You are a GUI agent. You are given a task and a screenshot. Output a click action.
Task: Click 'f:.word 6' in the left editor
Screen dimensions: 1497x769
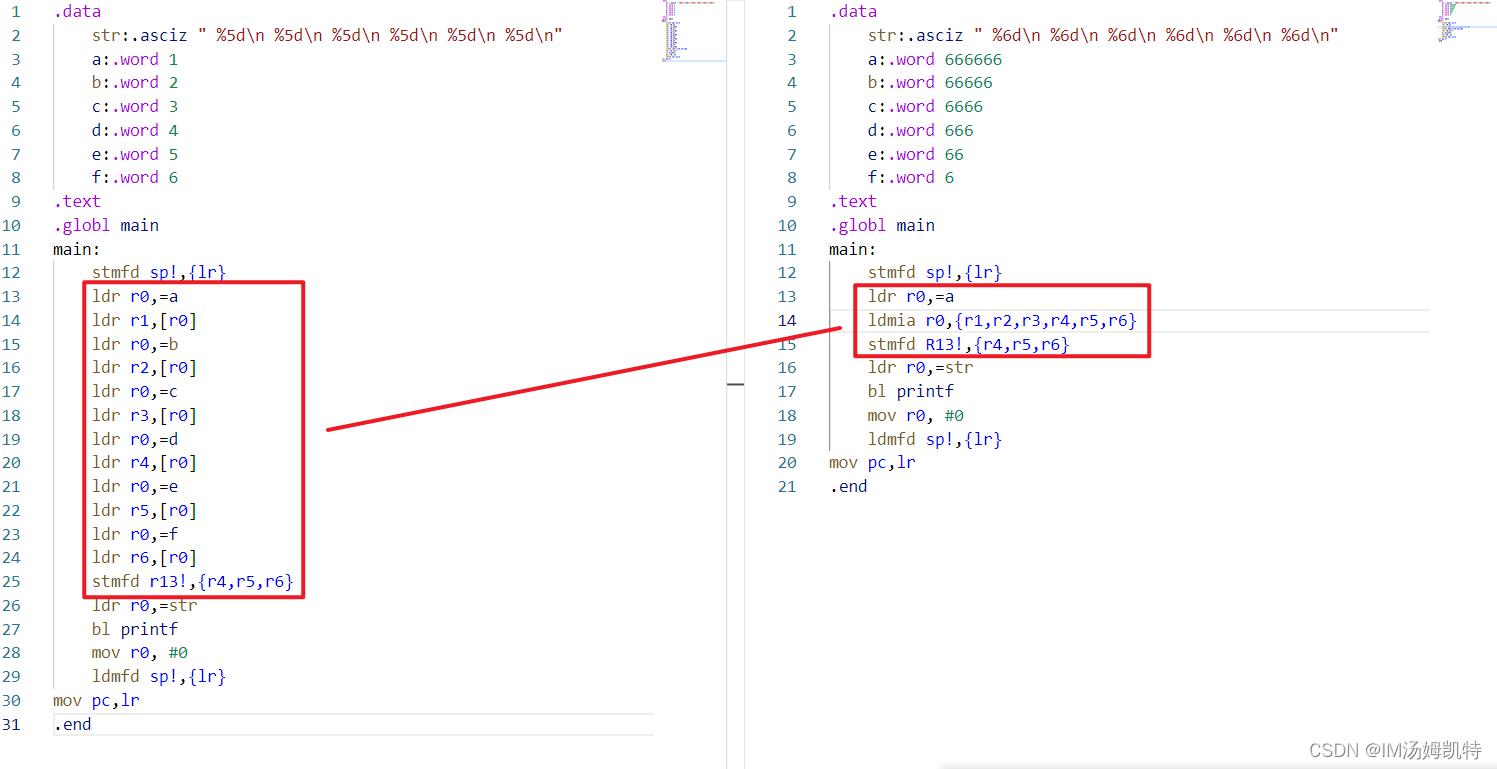(x=135, y=178)
